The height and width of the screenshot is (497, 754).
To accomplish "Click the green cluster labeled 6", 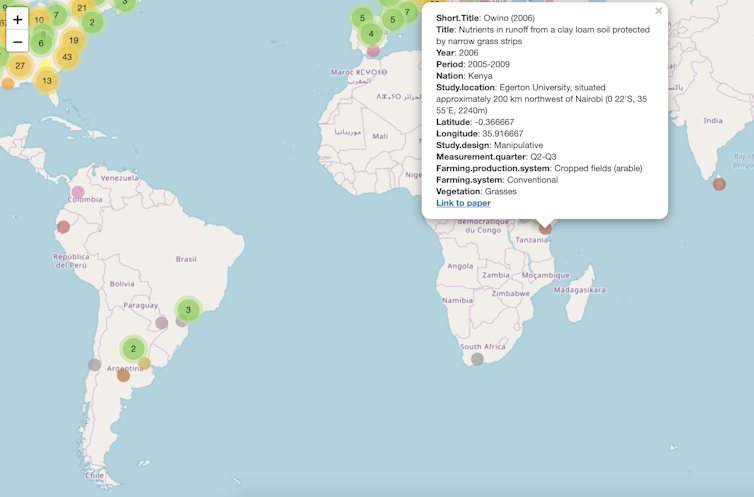I will [x=41, y=43].
